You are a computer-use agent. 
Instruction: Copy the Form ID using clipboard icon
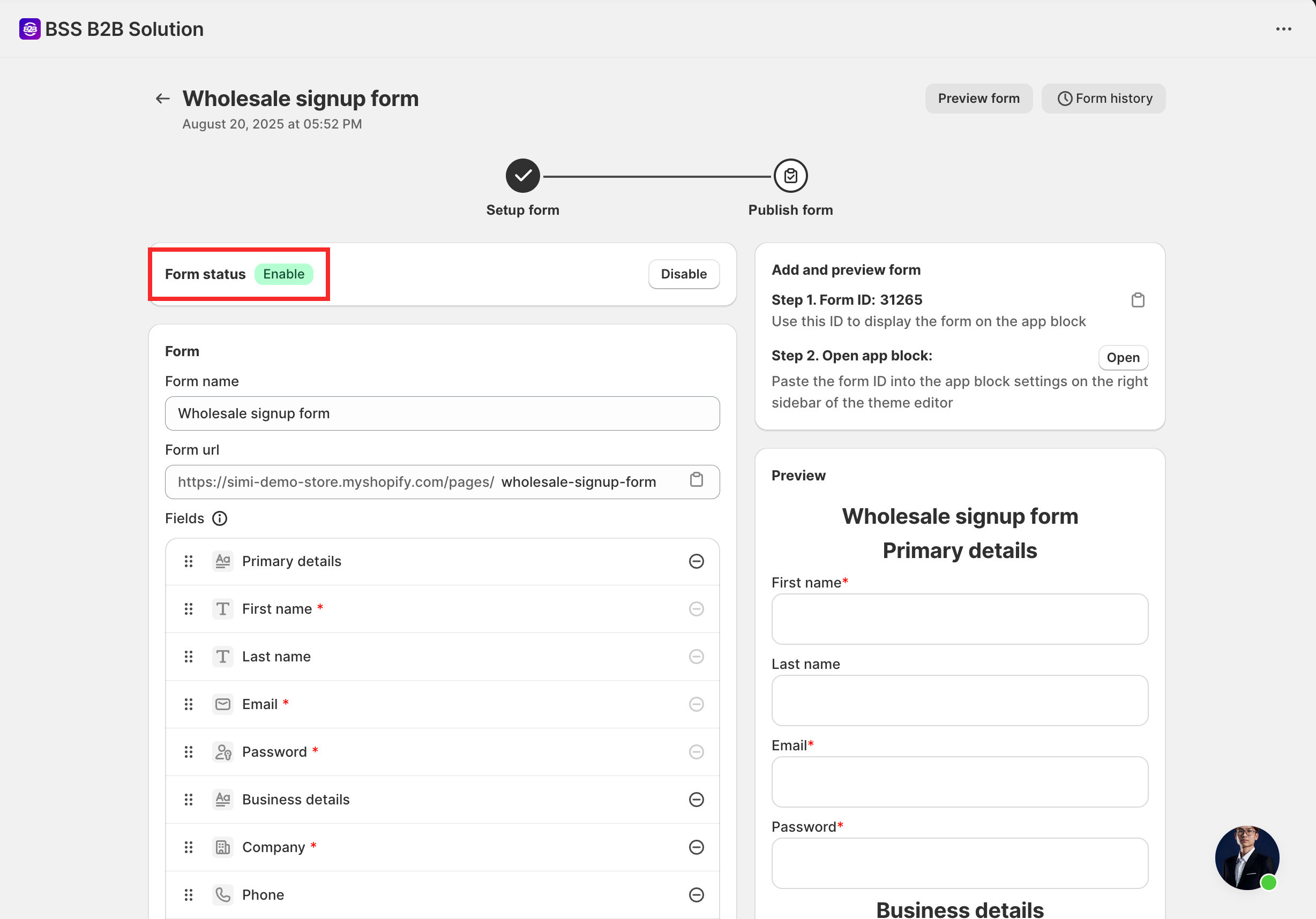1137,300
